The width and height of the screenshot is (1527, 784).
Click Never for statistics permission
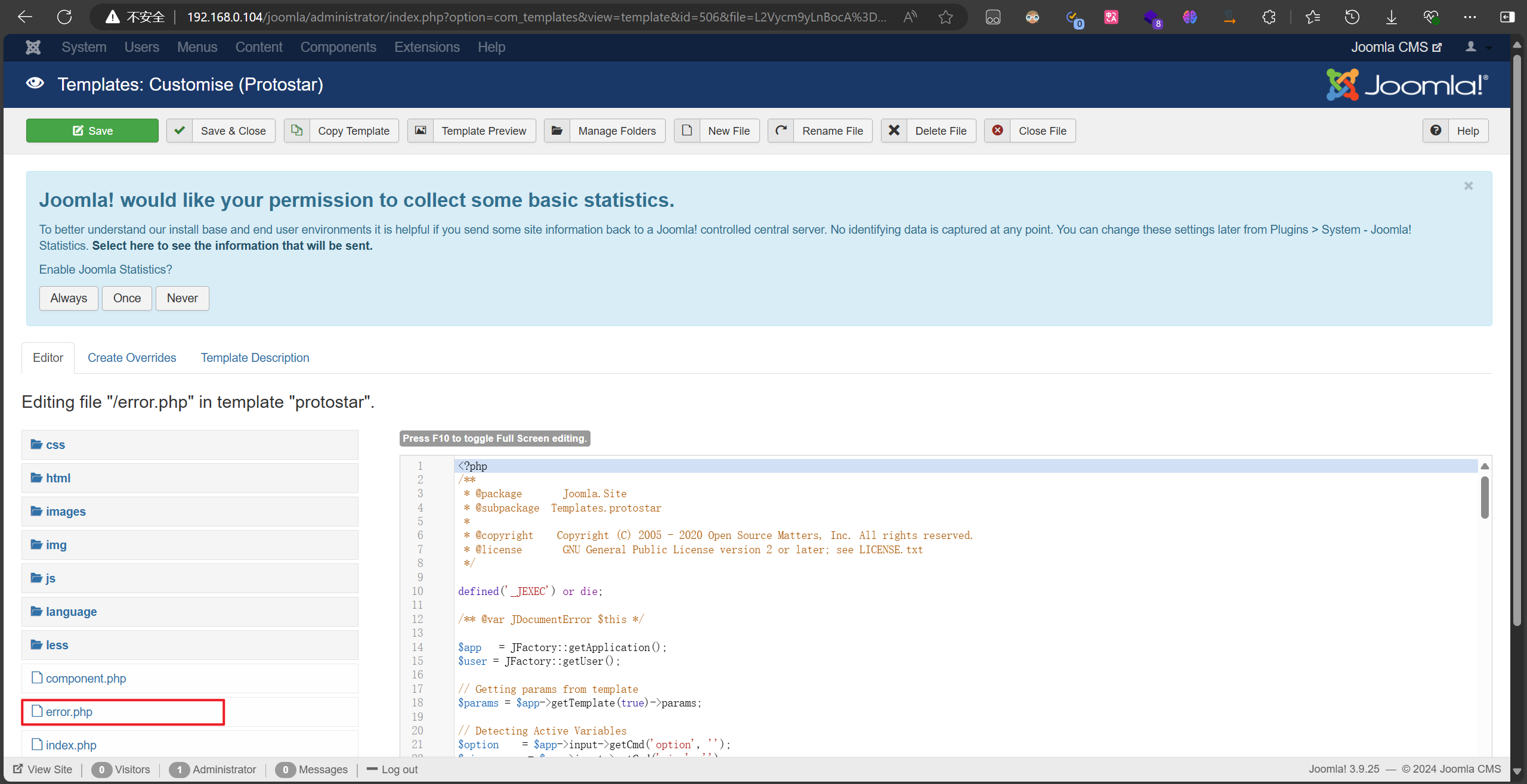[183, 298]
